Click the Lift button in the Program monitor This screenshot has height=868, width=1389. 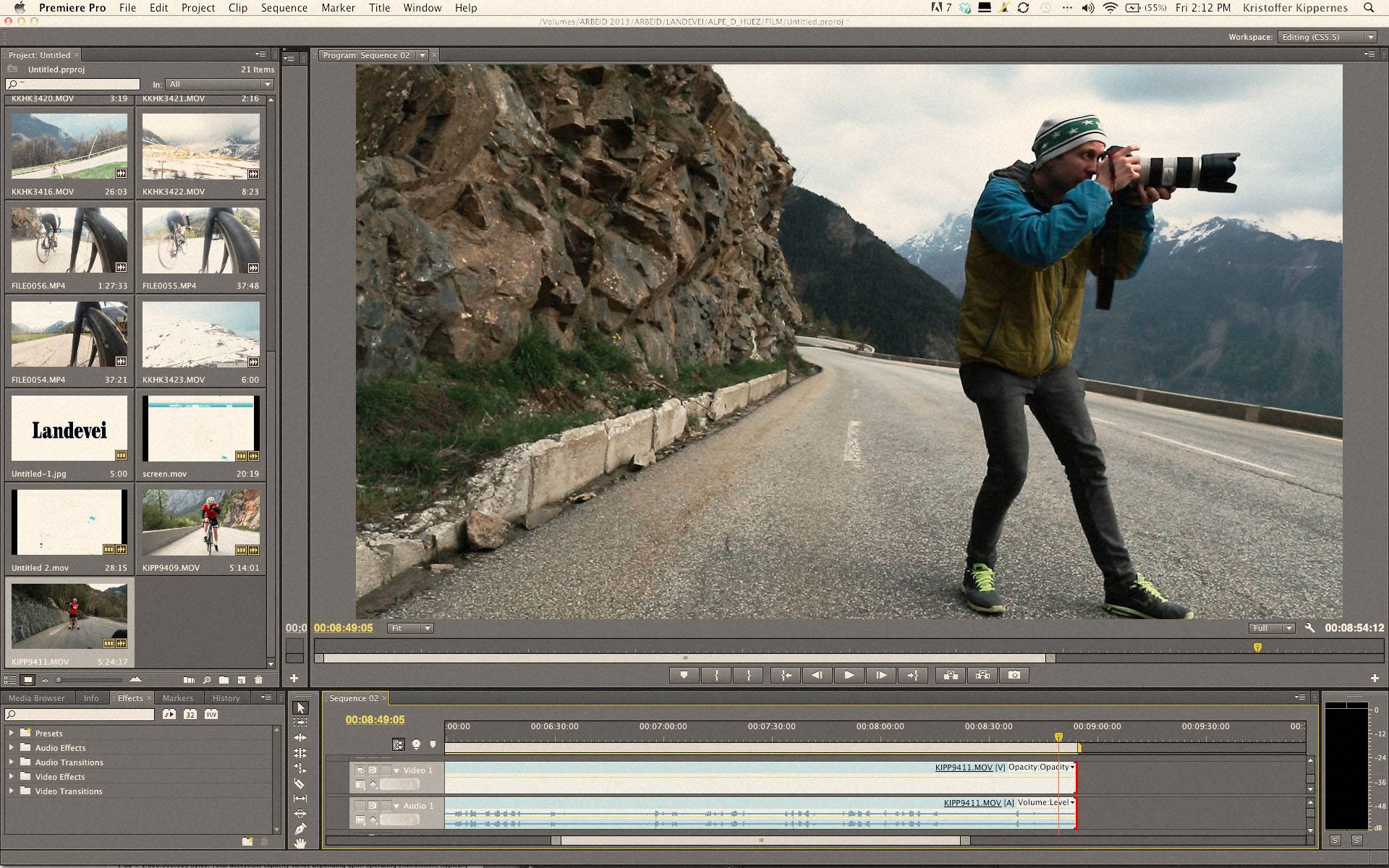pos(951,675)
